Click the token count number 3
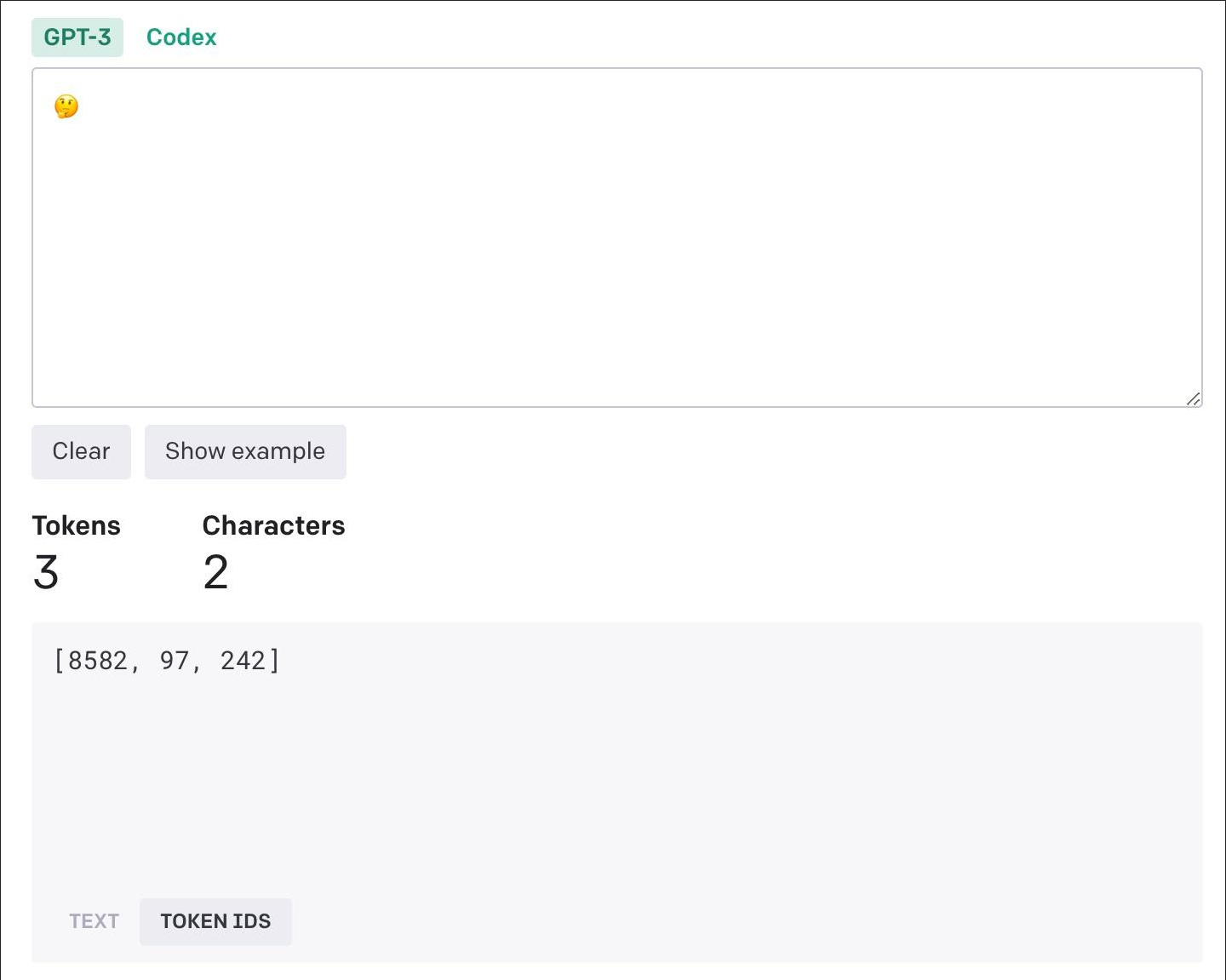1226x980 pixels. click(46, 572)
